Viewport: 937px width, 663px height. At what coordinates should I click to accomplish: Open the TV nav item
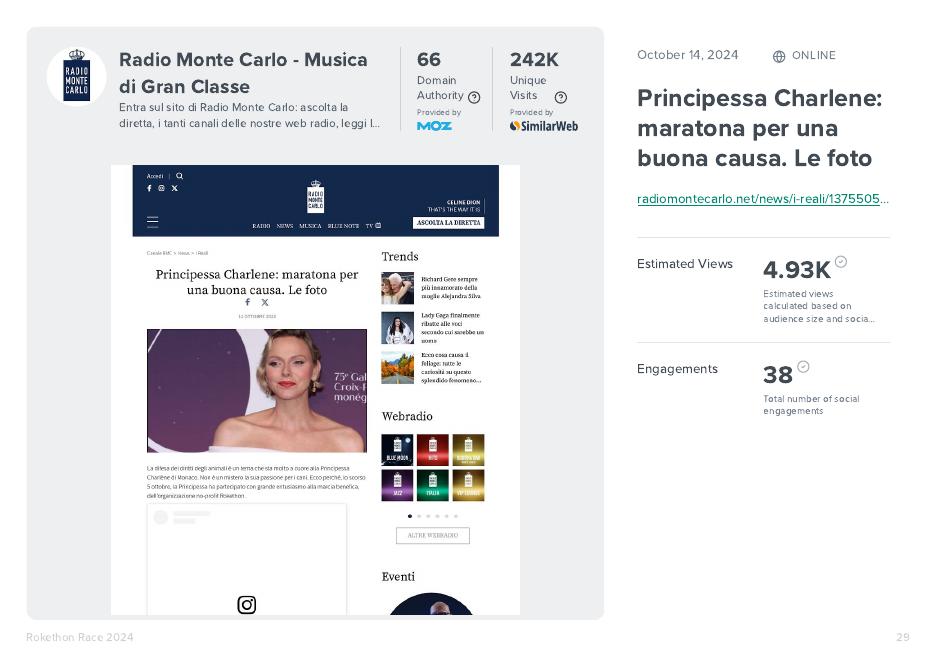pos(373,226)
